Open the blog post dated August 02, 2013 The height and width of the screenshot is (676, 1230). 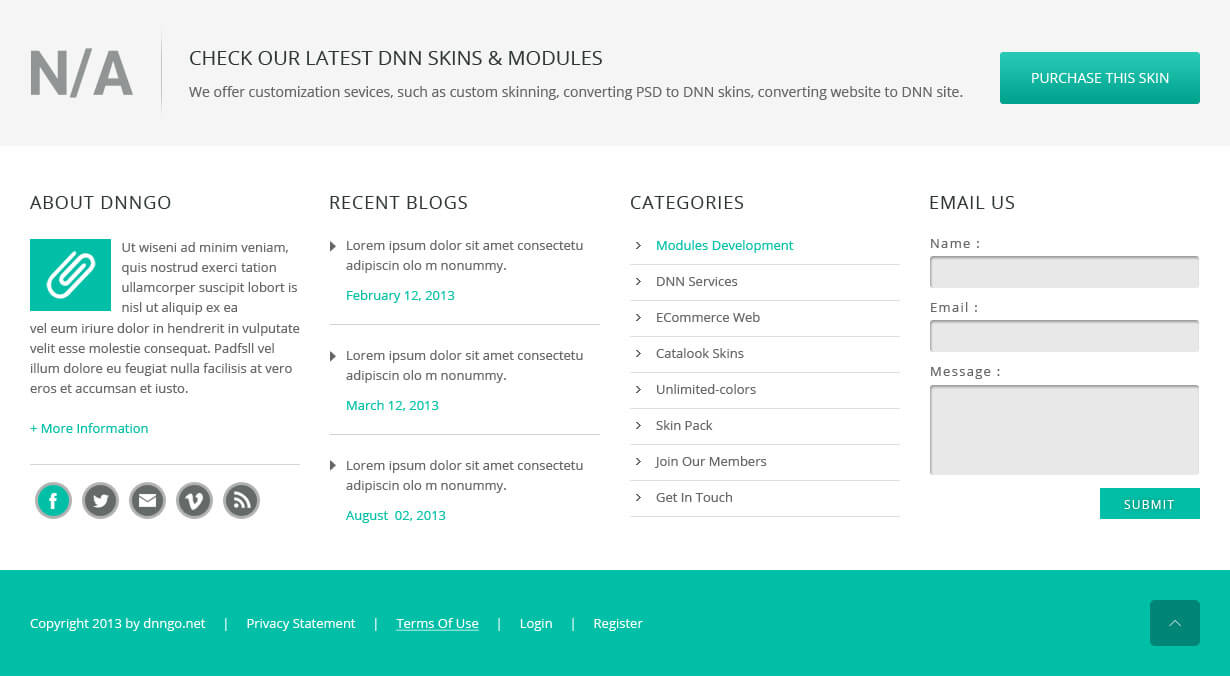point(464,475)
